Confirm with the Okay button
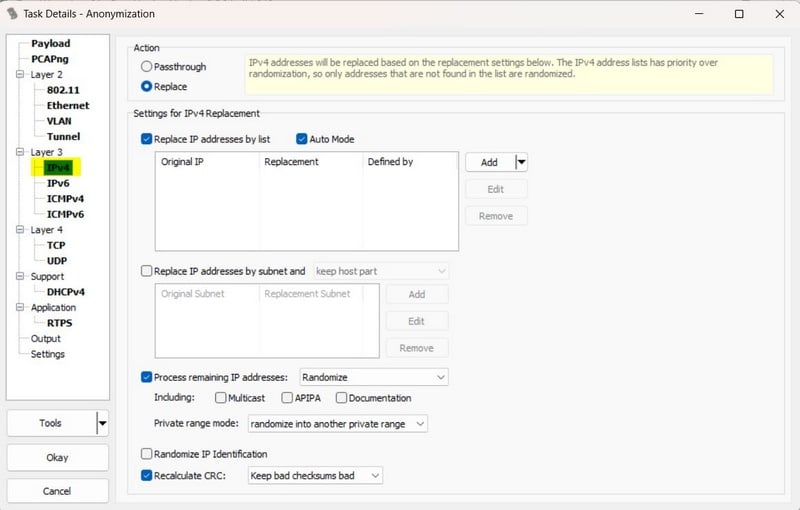Viewport: 800px width, 510px height. (58, 457)
